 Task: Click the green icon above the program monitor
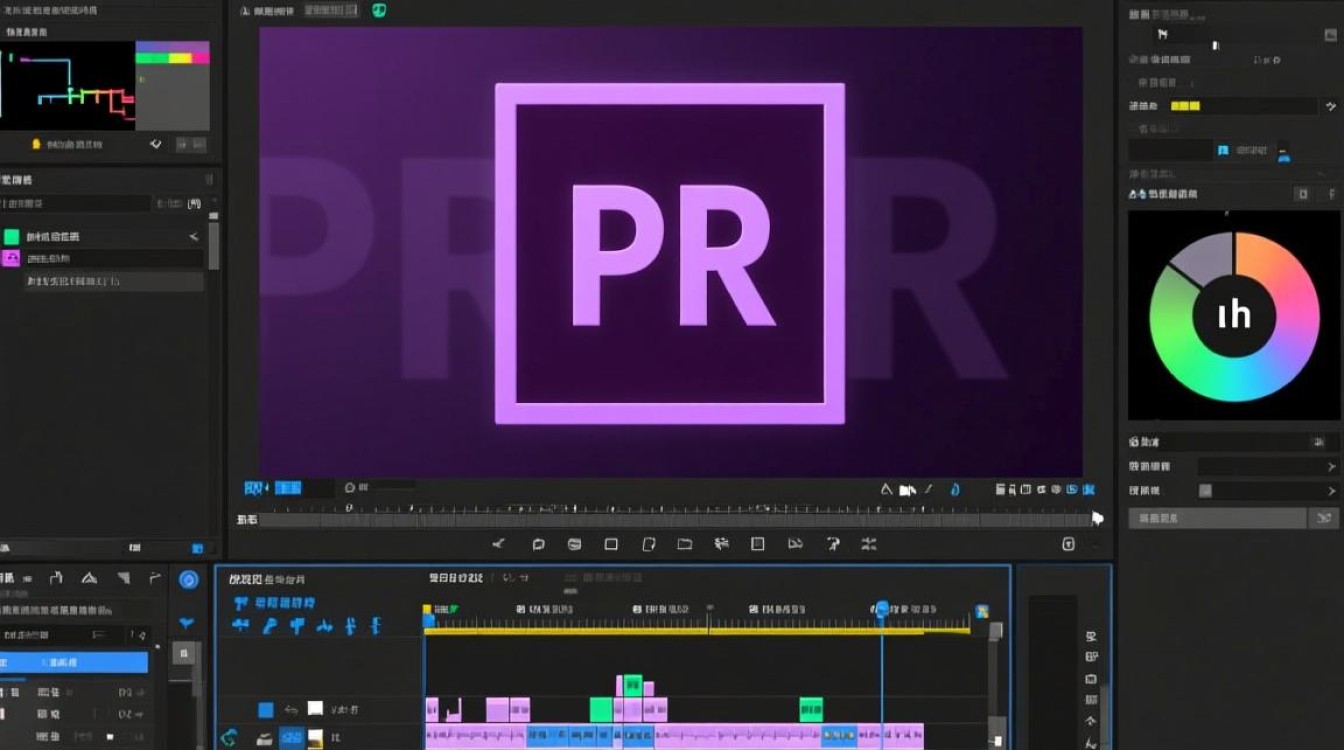pyautogui.click(x=378, y=11)
